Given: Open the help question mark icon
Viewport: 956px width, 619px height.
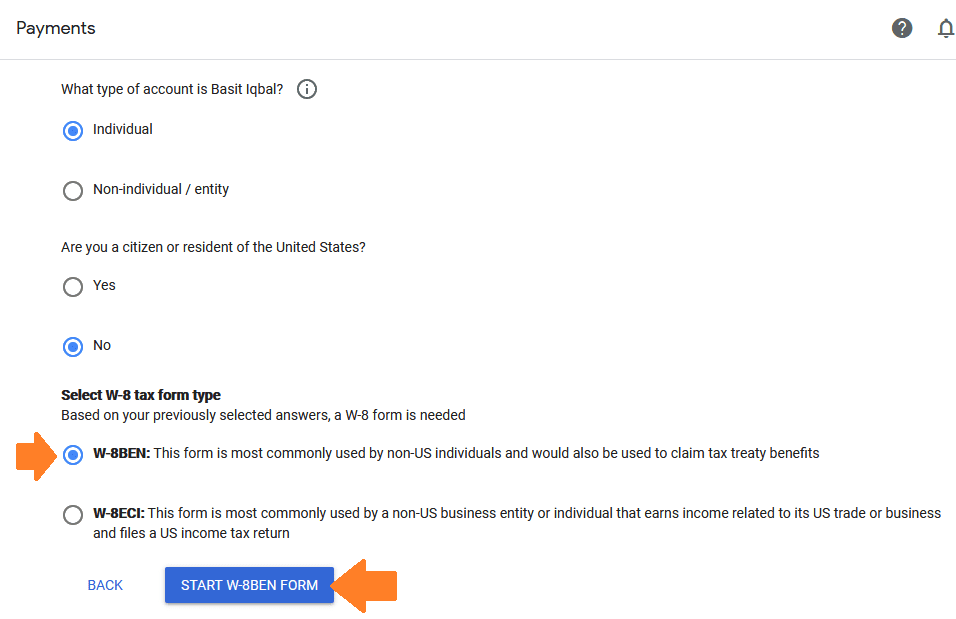Looking at the screenshot, I should click(x=902, y=28).
